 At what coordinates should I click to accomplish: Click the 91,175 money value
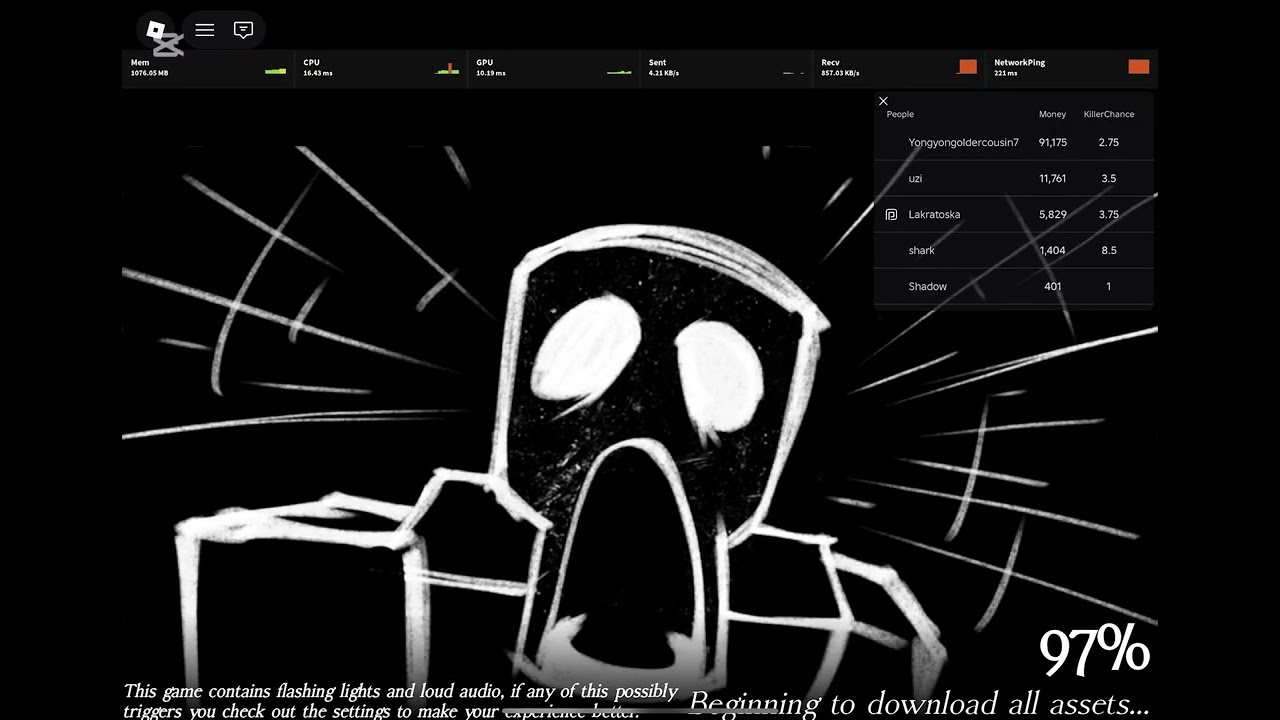pos(1052,142)
